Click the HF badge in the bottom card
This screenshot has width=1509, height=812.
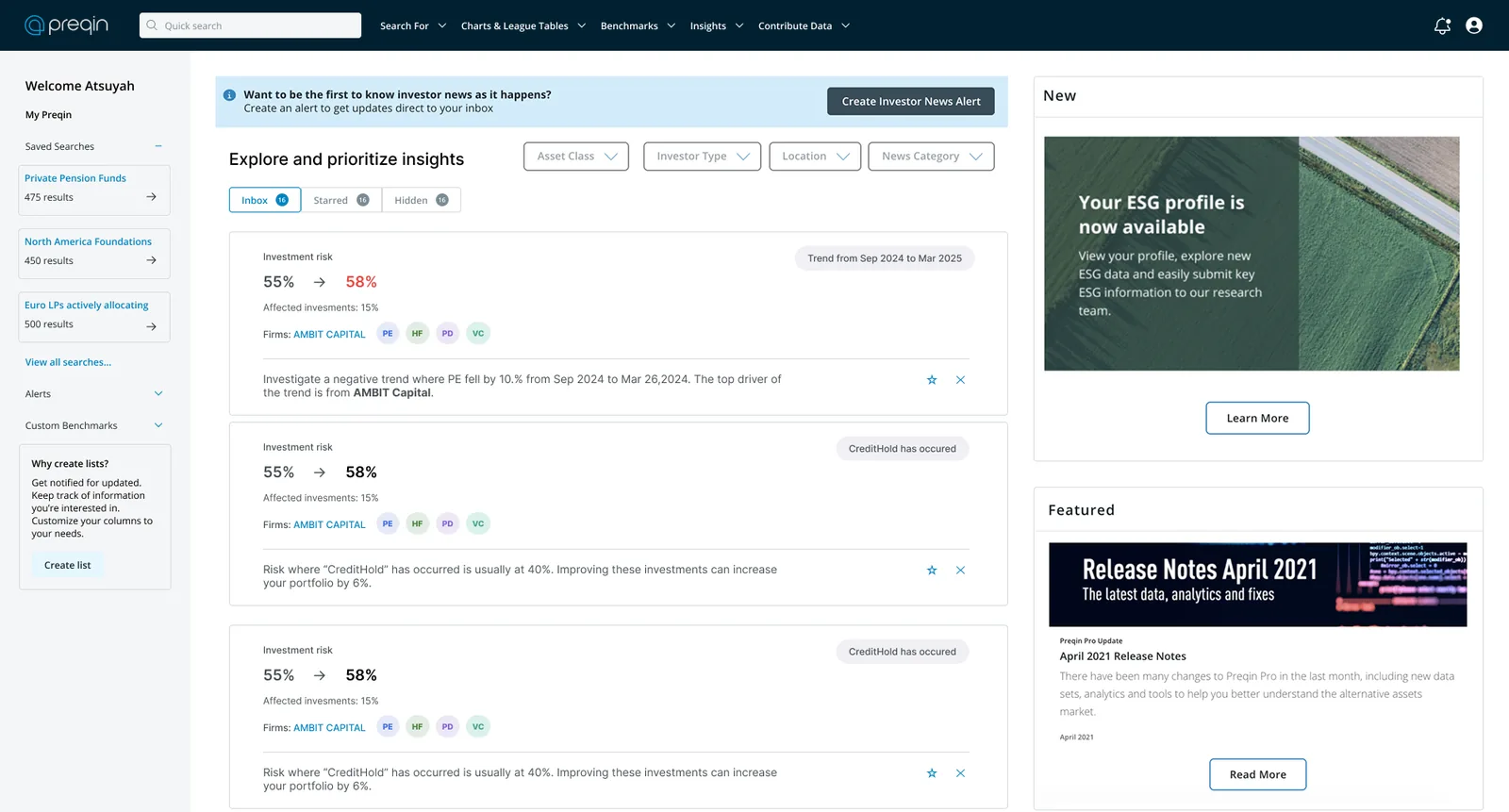(417, 726)
